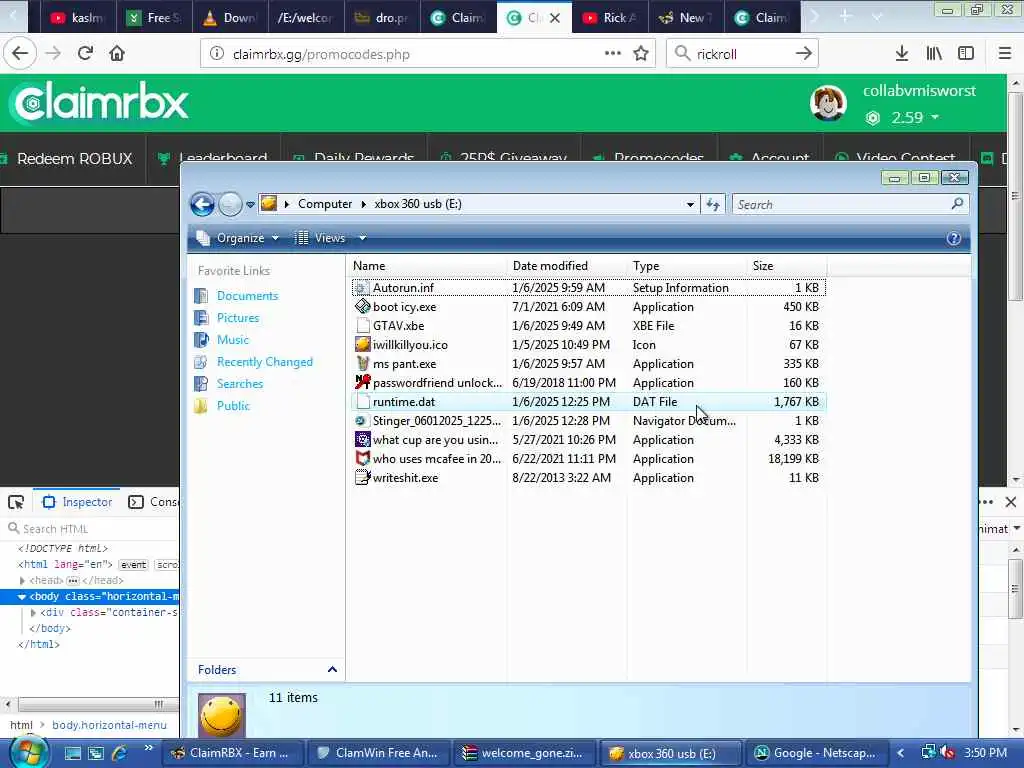The width and height of the screenshot is (1024, 768).
Task: Open Firefox home page icon
Action: pyautogui.click(x=117, y=53)
